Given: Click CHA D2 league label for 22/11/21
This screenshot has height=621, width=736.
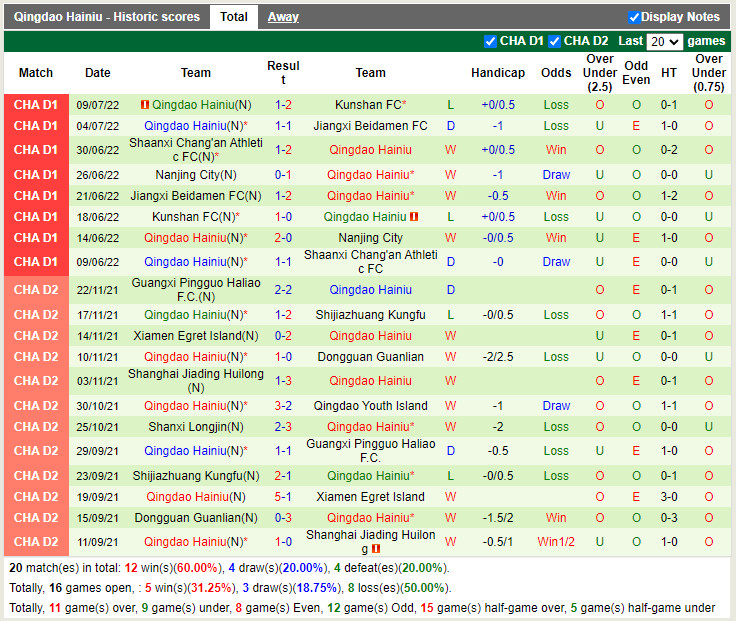Looking at the screenshot, I should click(36, 290).
